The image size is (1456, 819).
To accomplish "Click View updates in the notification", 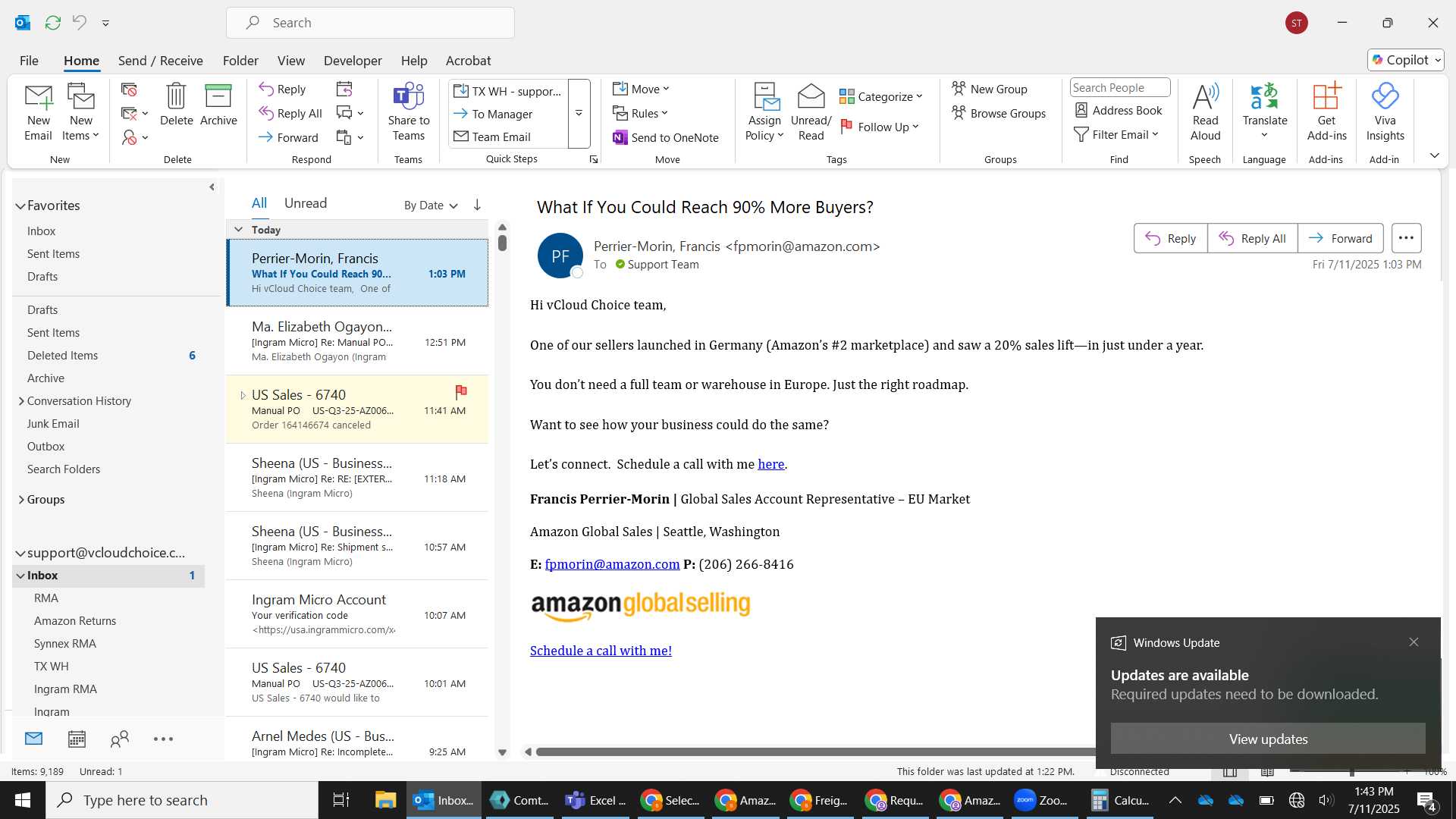I will point(1268,739).
